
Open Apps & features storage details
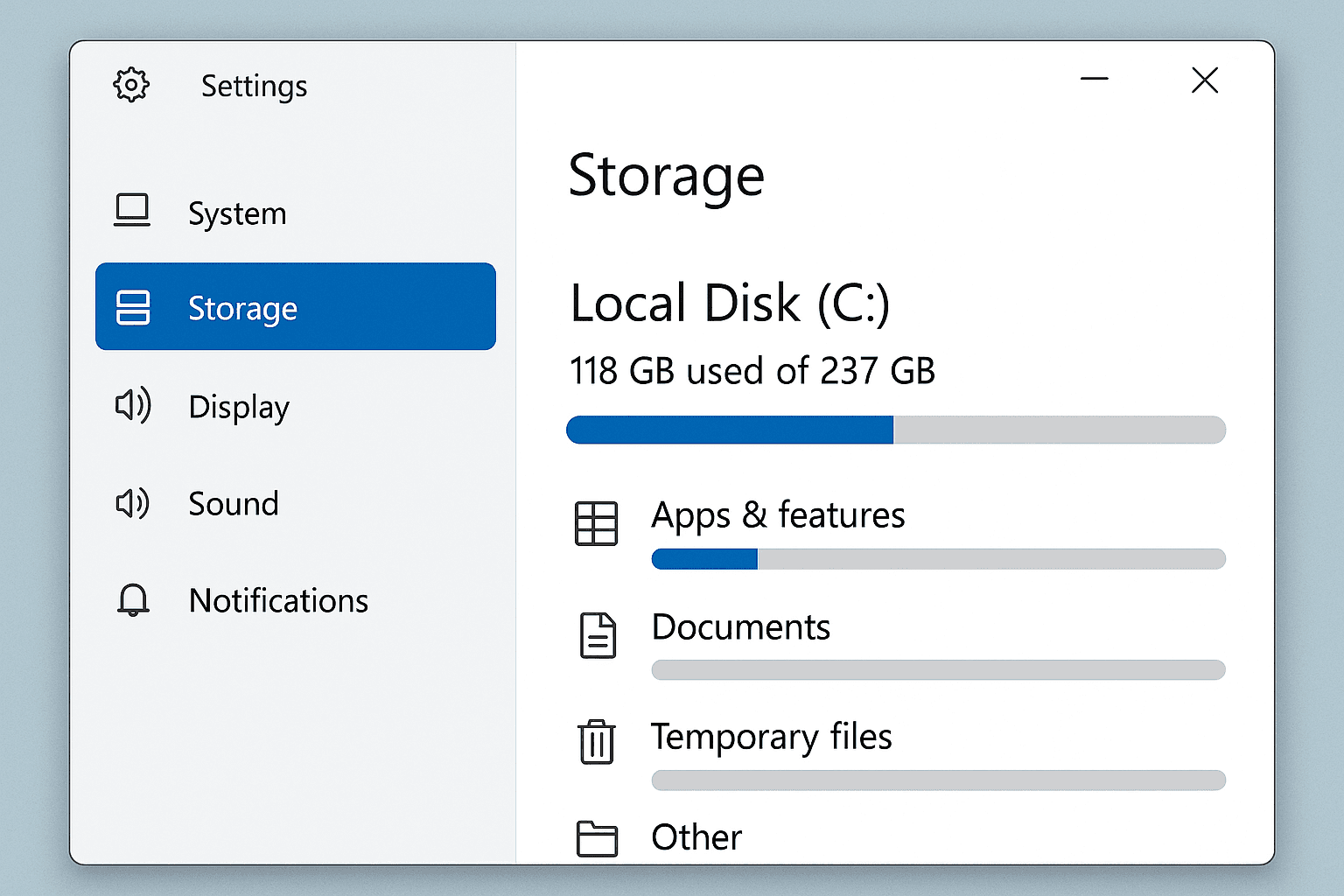click(778, 515)
